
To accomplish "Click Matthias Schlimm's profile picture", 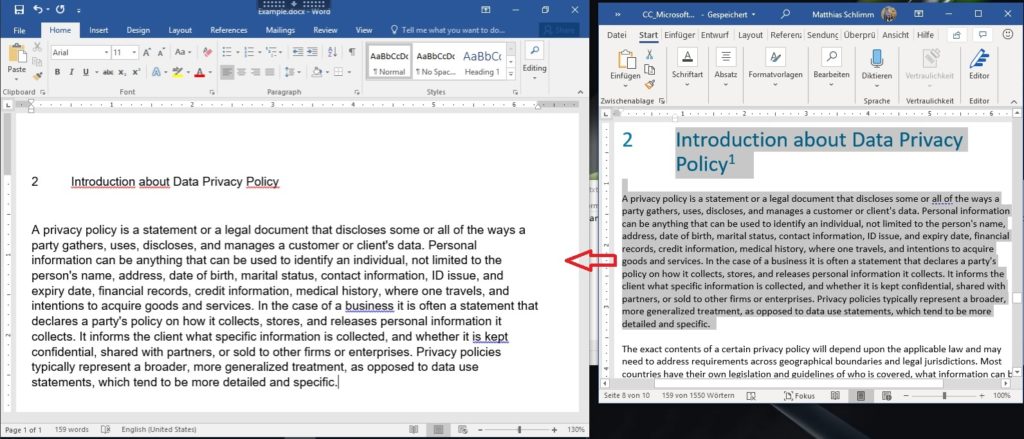I will click(888, 13).
